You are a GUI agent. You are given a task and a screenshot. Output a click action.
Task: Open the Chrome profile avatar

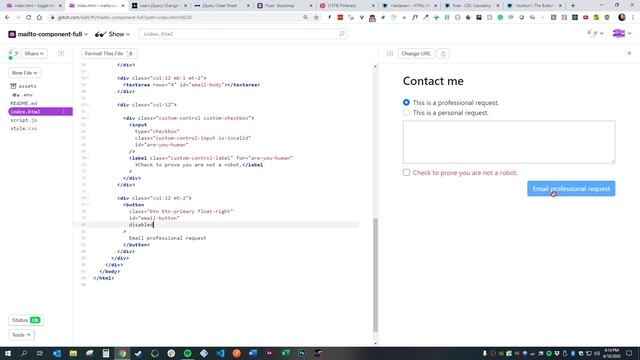point(622,17)
